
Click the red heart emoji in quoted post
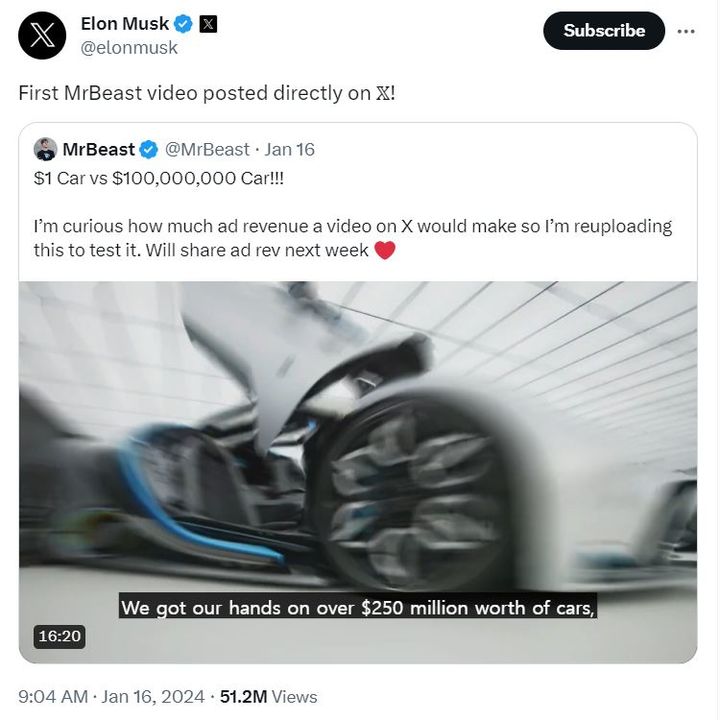385,250
